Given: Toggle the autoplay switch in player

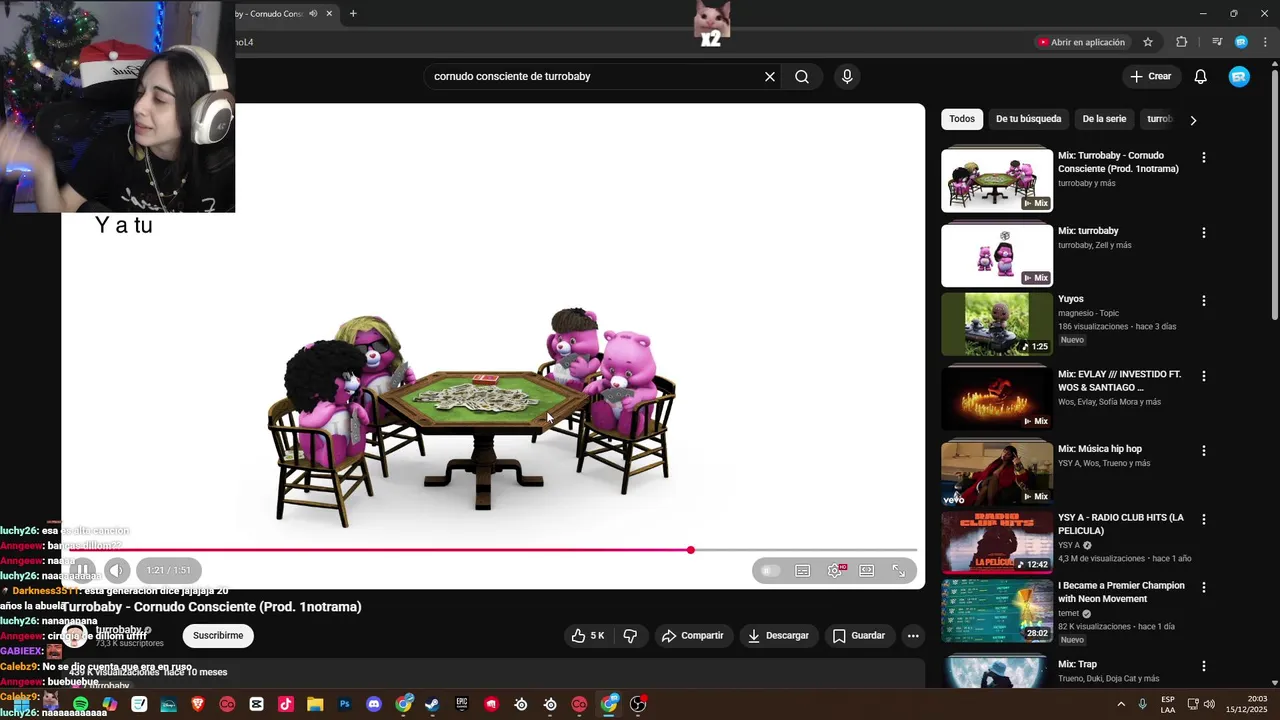Looking at the screenshot, I should [769, 571].
